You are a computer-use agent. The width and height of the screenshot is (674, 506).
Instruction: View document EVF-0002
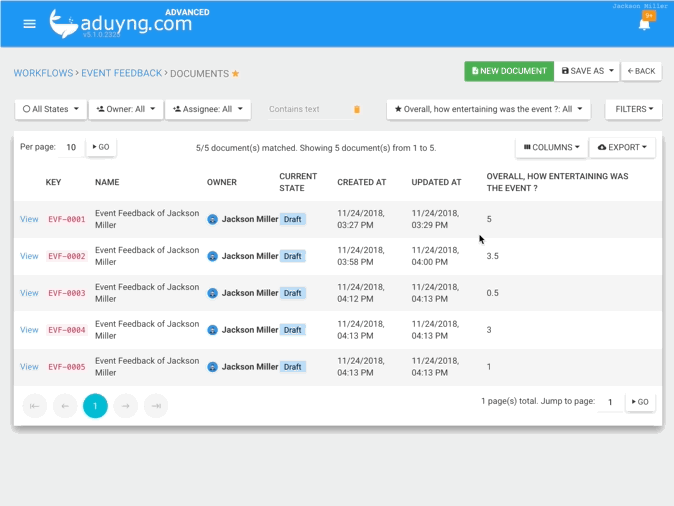point(29,256)
